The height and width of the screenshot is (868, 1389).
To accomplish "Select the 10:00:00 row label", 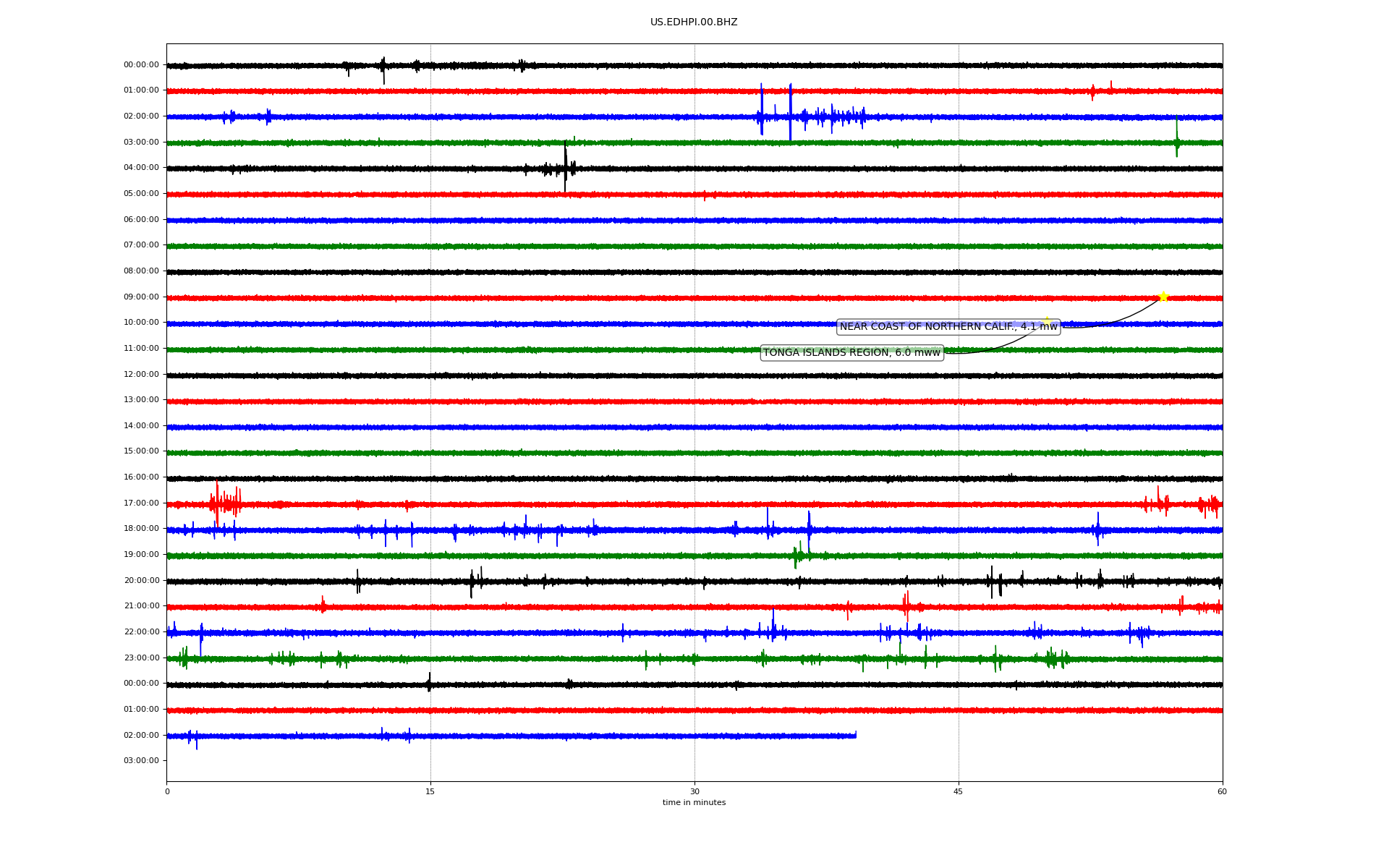I will [x=141, y=323].
